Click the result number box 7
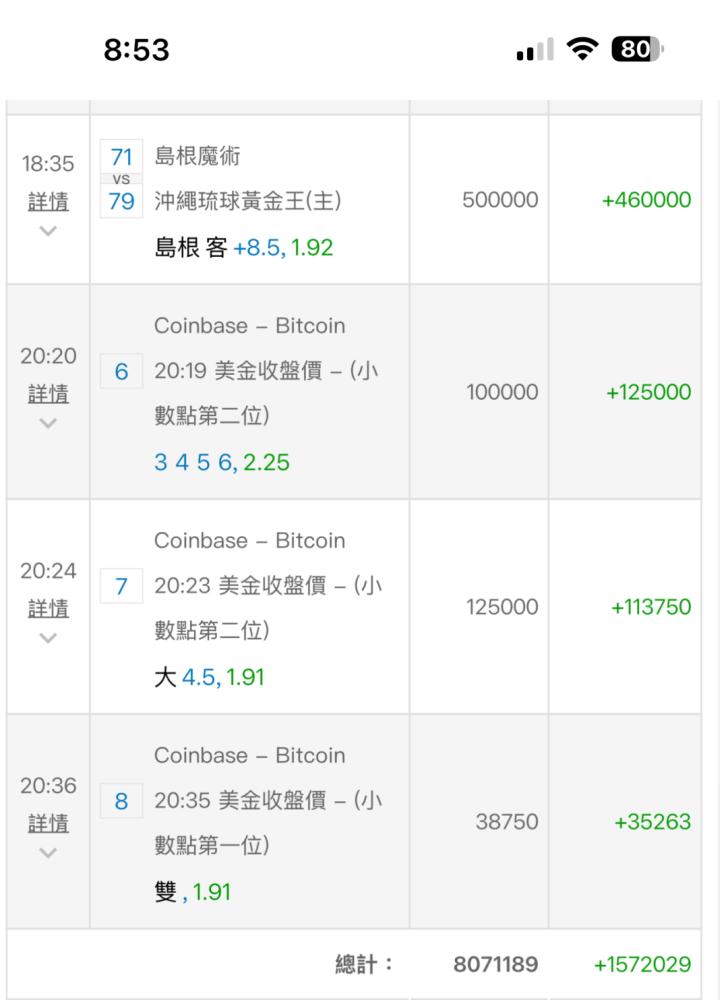The image size is (728, 1000). tap(121, 587)
